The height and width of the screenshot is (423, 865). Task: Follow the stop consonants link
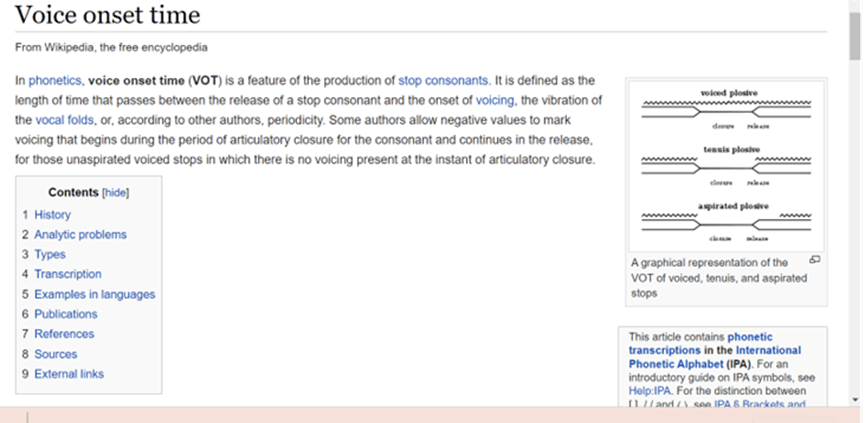(443, 81)
